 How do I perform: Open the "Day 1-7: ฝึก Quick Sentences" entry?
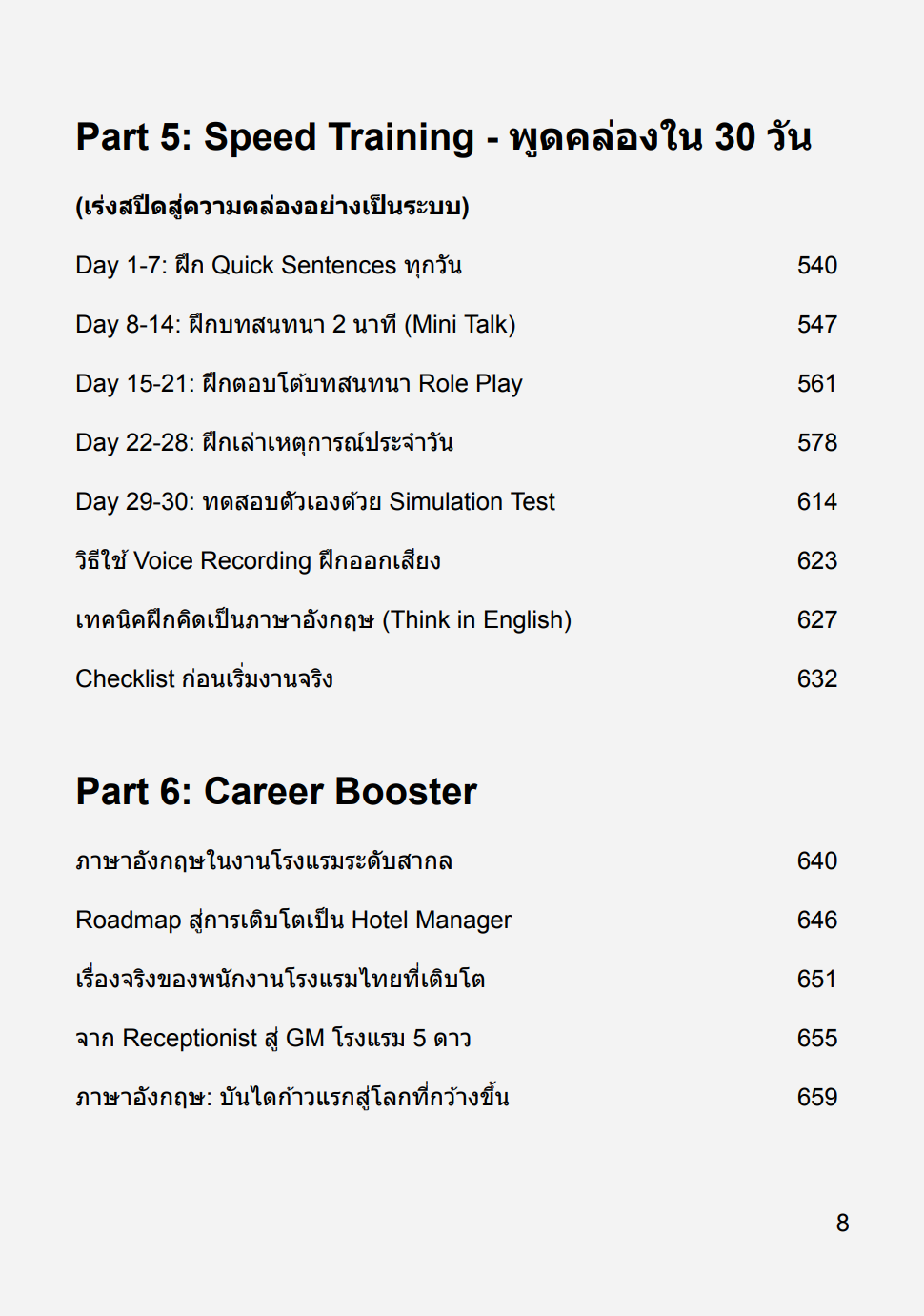(269, 266)
